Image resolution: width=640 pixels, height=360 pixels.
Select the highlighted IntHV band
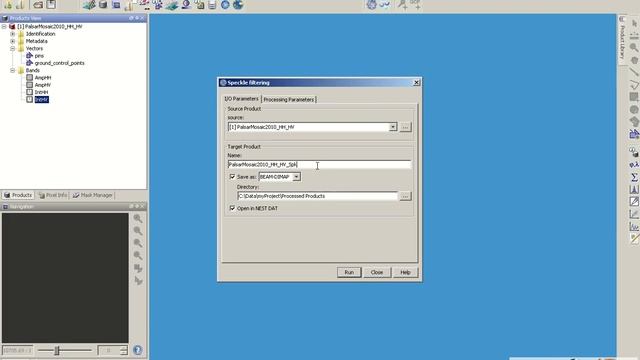[42, 100]
